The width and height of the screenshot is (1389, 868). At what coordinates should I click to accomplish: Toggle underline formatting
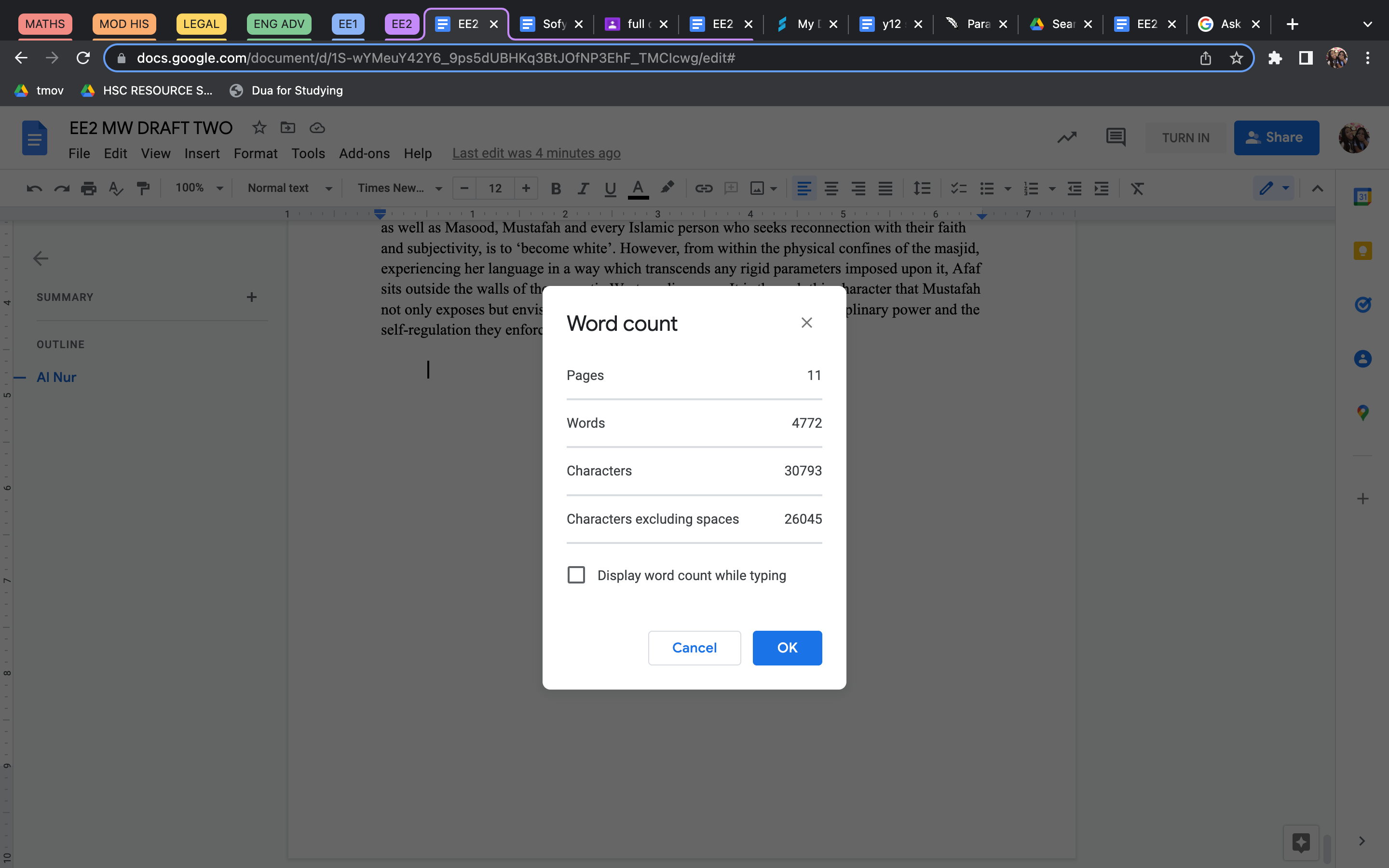tap(610, 188)
